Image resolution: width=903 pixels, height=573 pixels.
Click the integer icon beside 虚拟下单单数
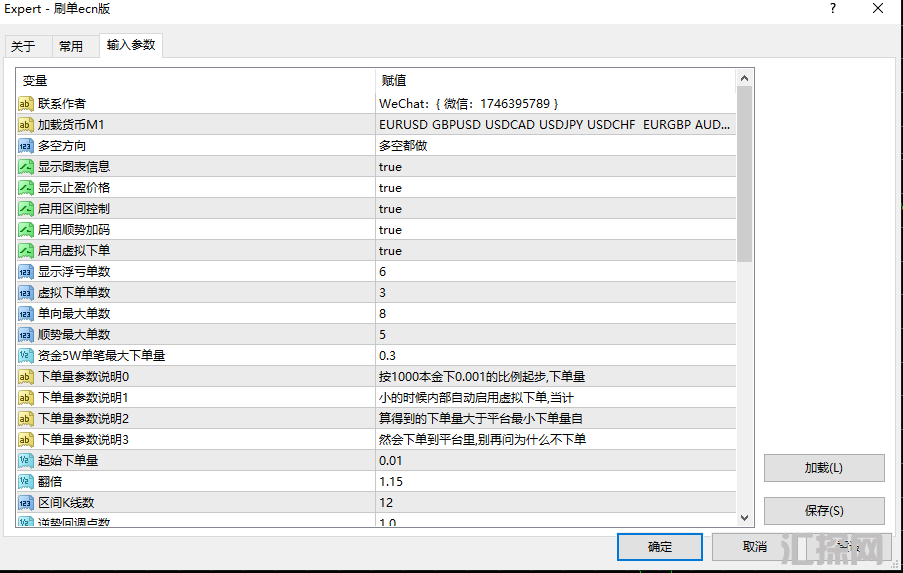[x=26, y=293]
